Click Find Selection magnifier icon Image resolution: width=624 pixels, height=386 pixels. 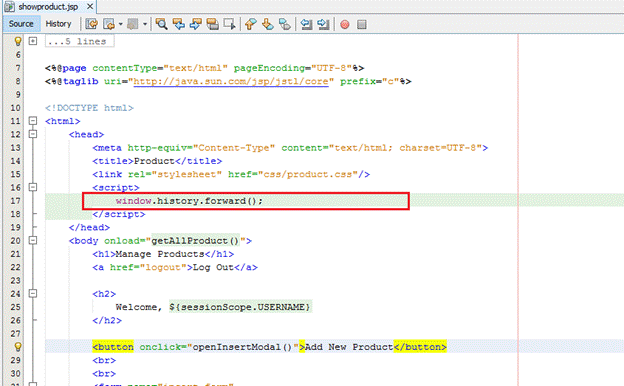pos(162,24)
